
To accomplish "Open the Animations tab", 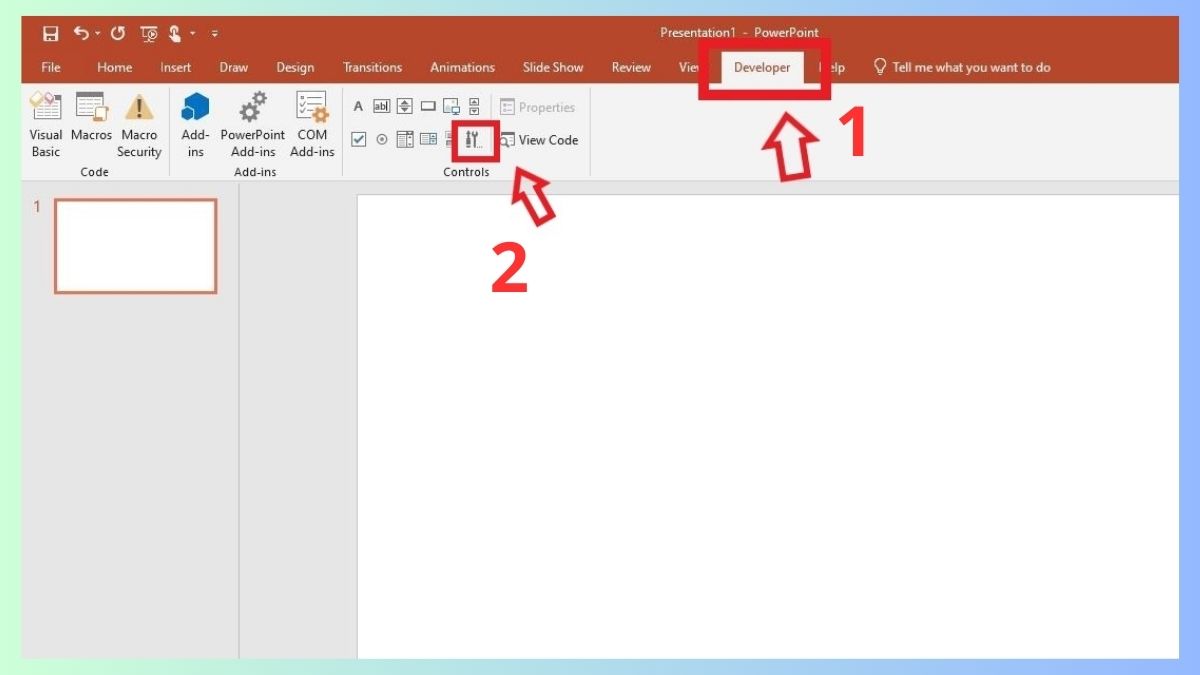I will (462, 67).
